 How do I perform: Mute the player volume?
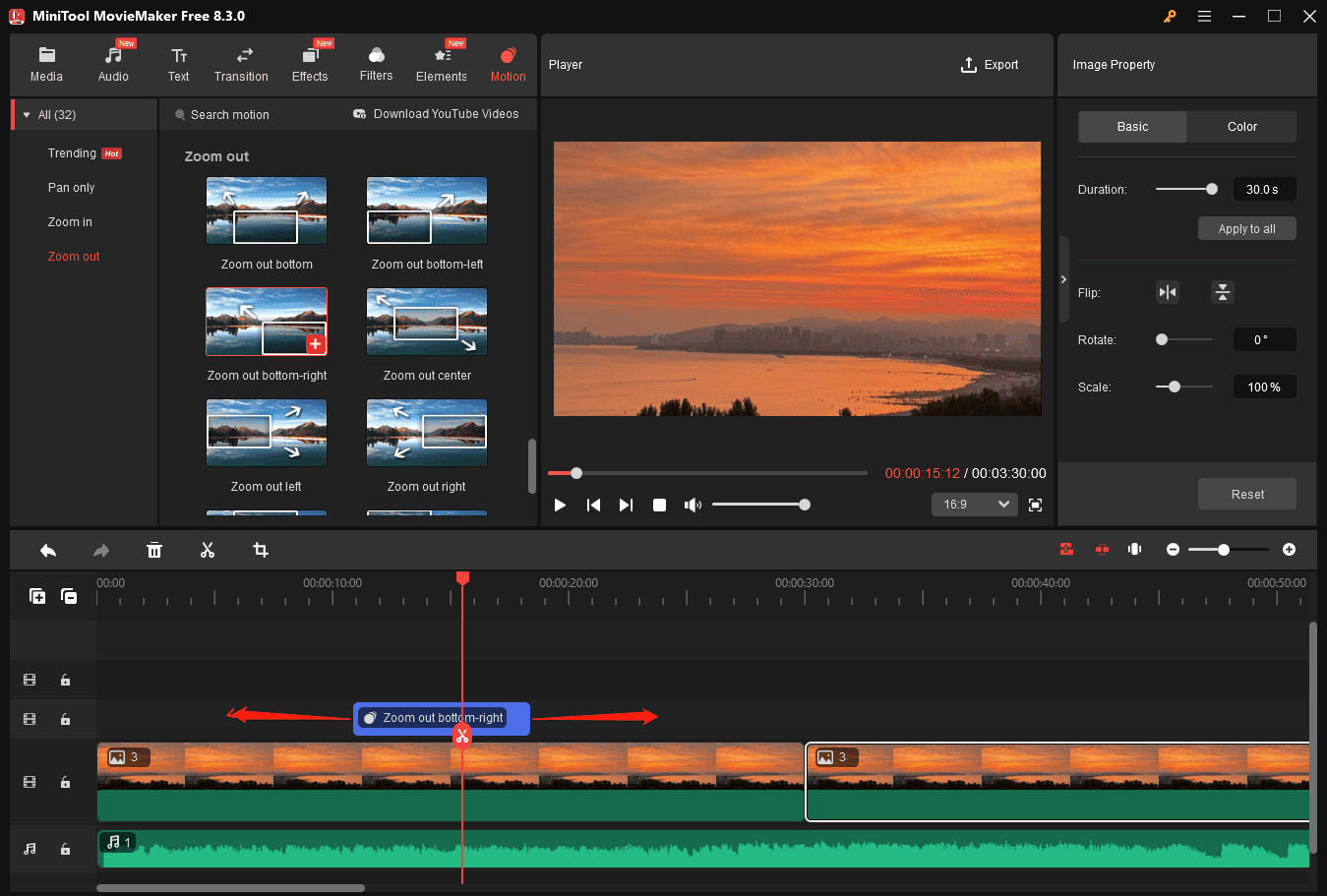pos(693,505)
